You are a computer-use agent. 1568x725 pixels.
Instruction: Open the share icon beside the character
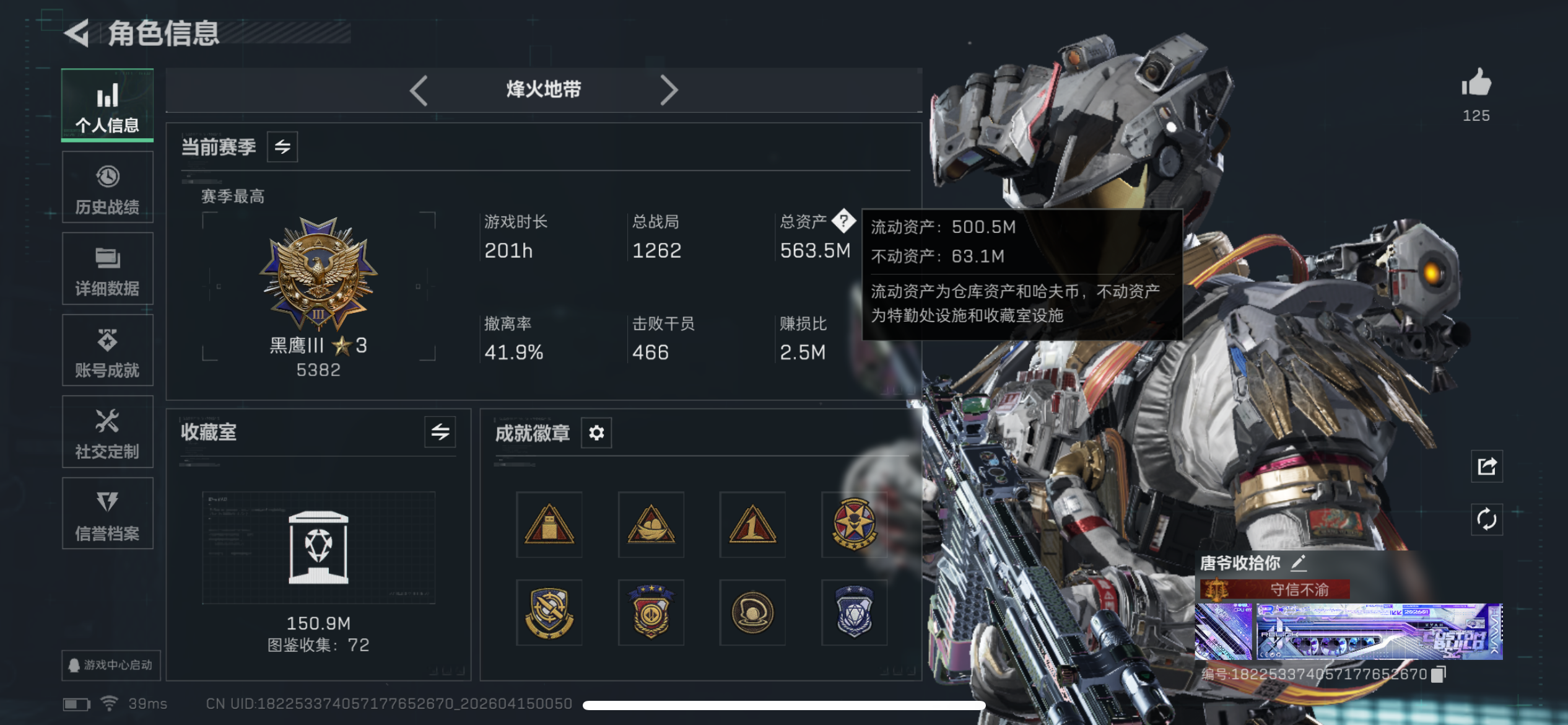1487,466
